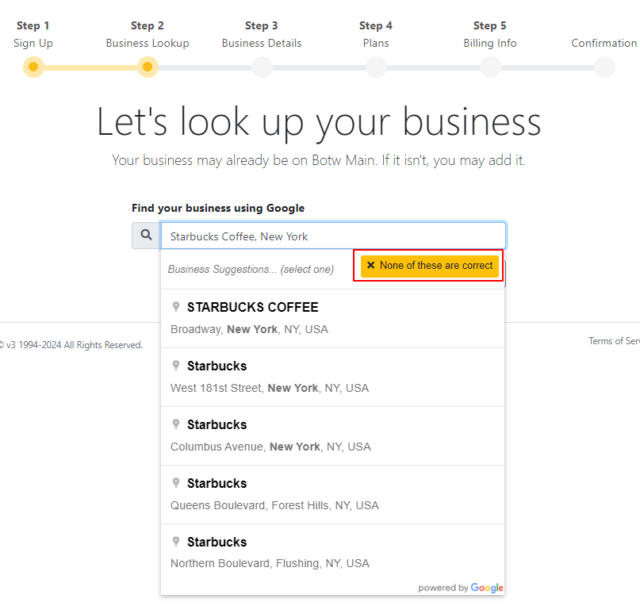Click the Step 5 progress circle

pyautogui.click(x=490, y=67)
